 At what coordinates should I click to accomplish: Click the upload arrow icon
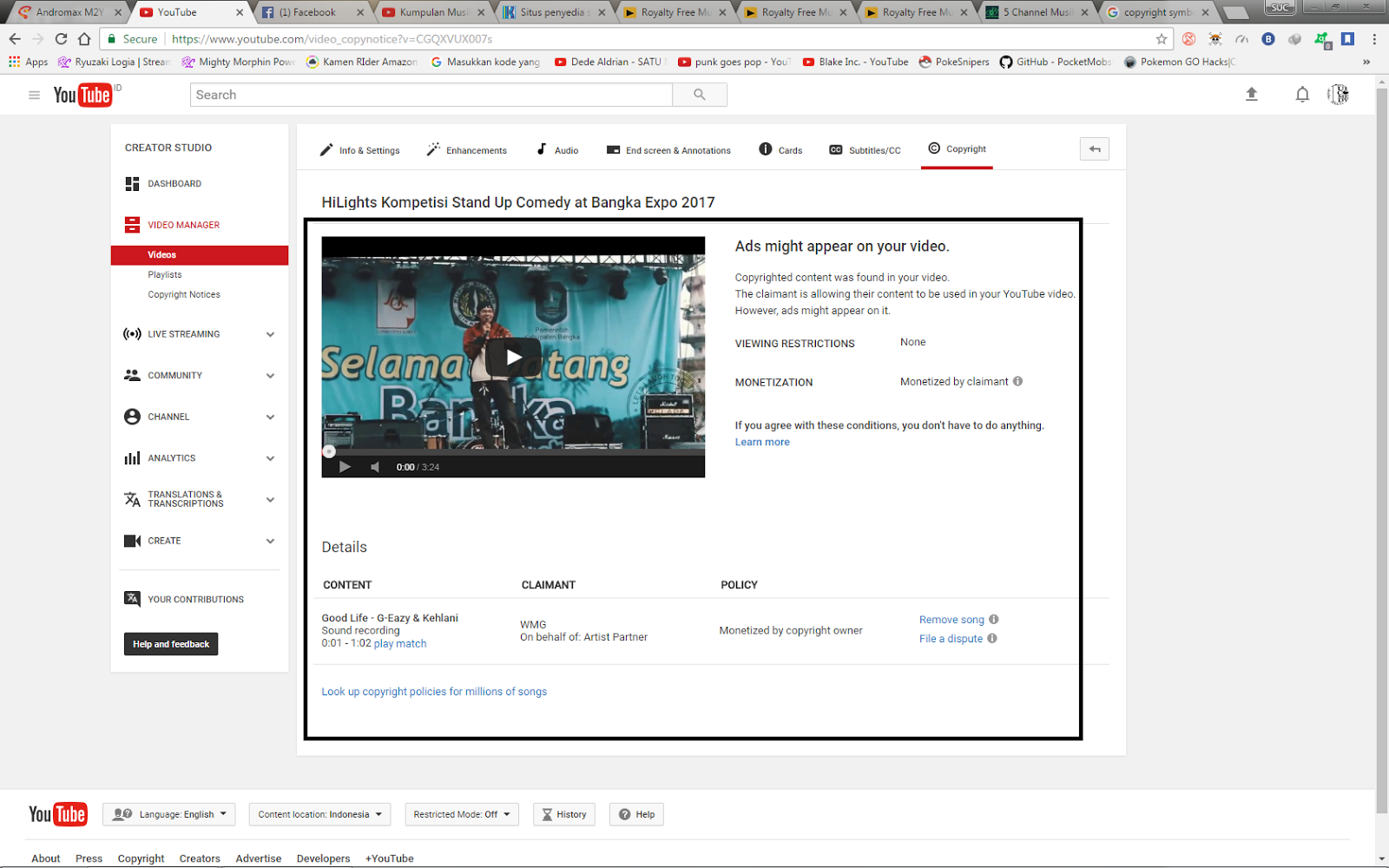pos(1252,94)
